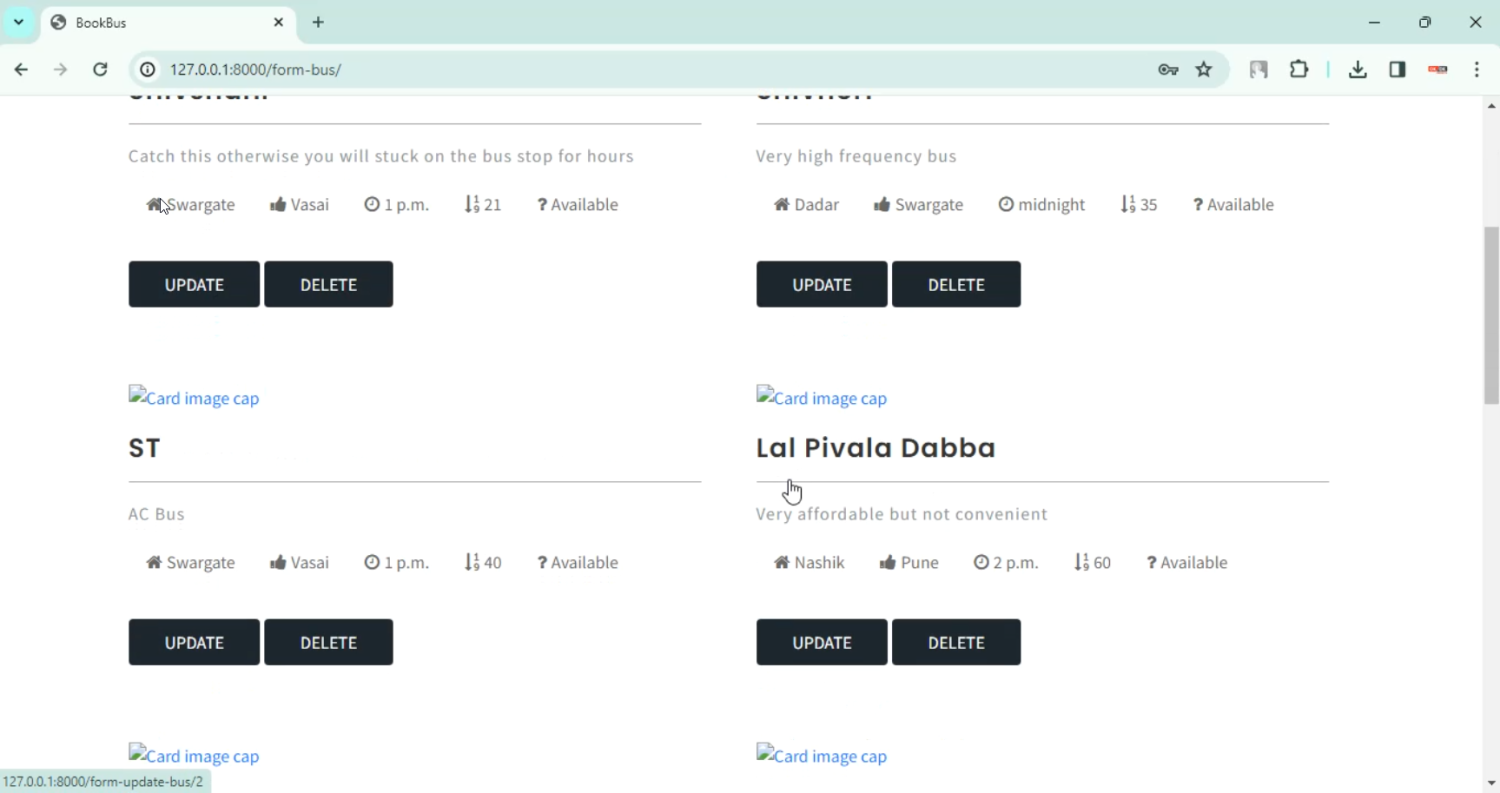This screenshot has height=793, width=1500.
Task: Go back to previous page
Action: [x=21, y=69]
